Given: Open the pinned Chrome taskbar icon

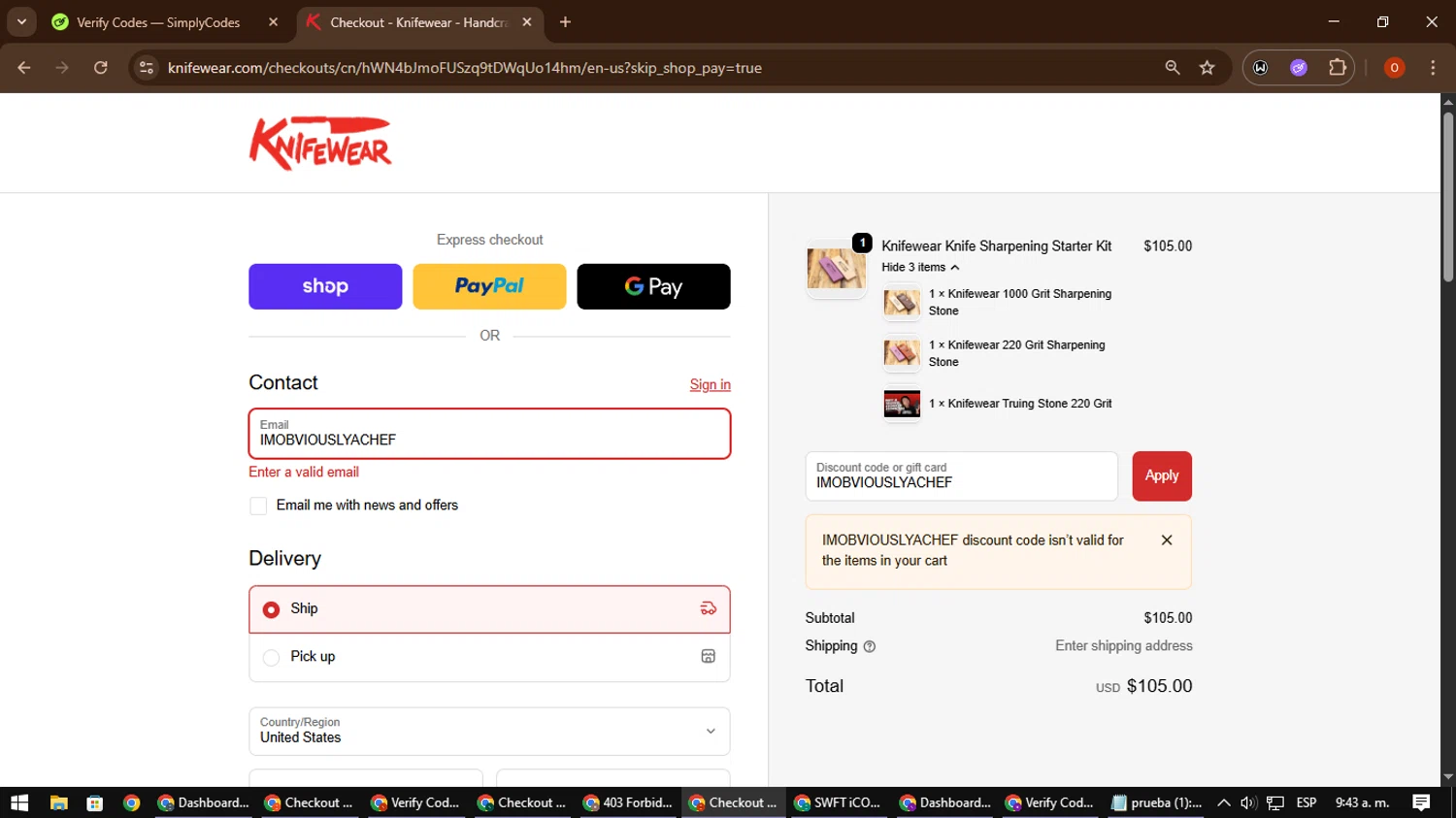Looking at the screenshot, I should pyautogui.click(x=131, y=802).
